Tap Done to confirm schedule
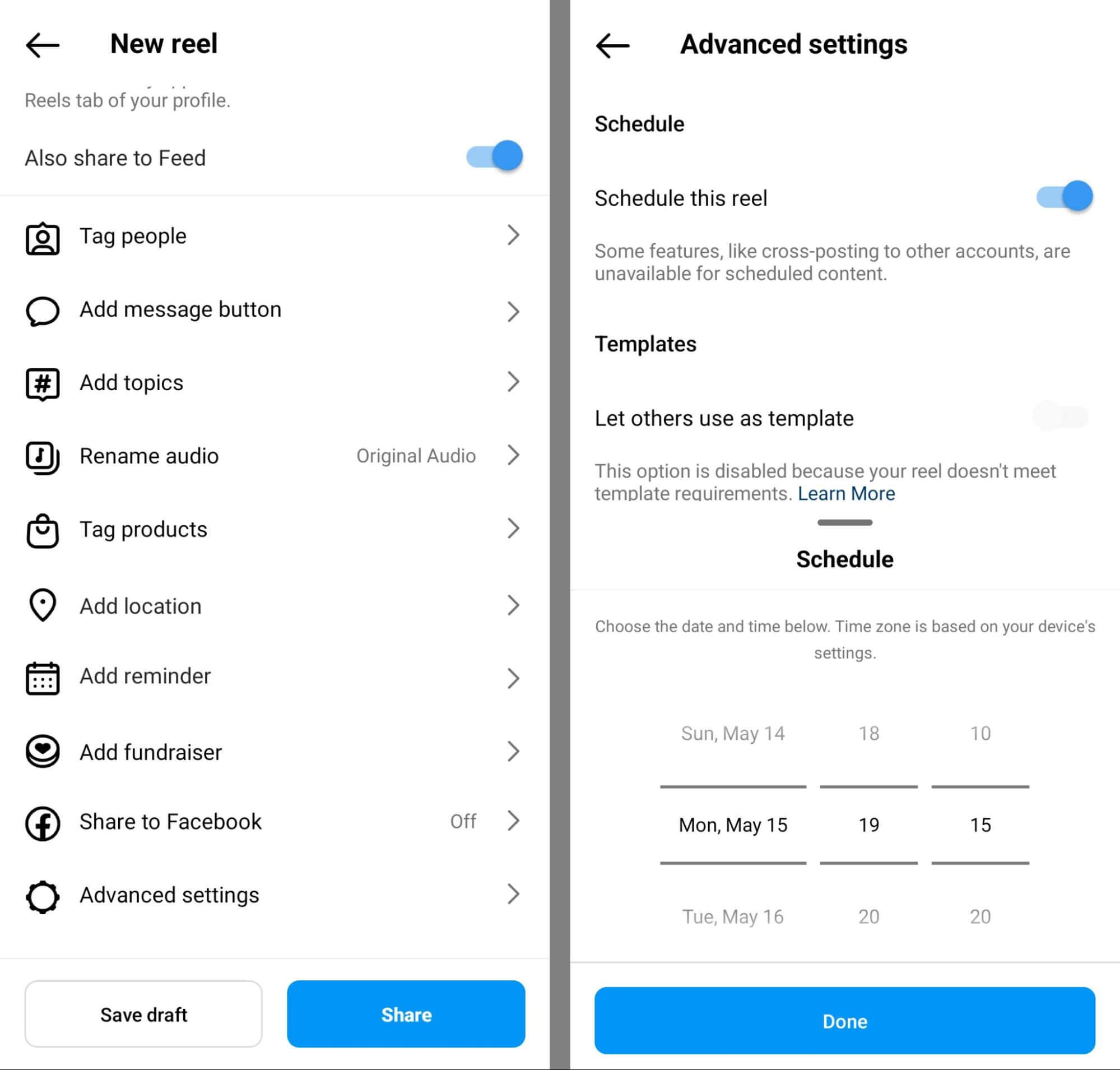1120x1070 pixels. point(843,1021)
